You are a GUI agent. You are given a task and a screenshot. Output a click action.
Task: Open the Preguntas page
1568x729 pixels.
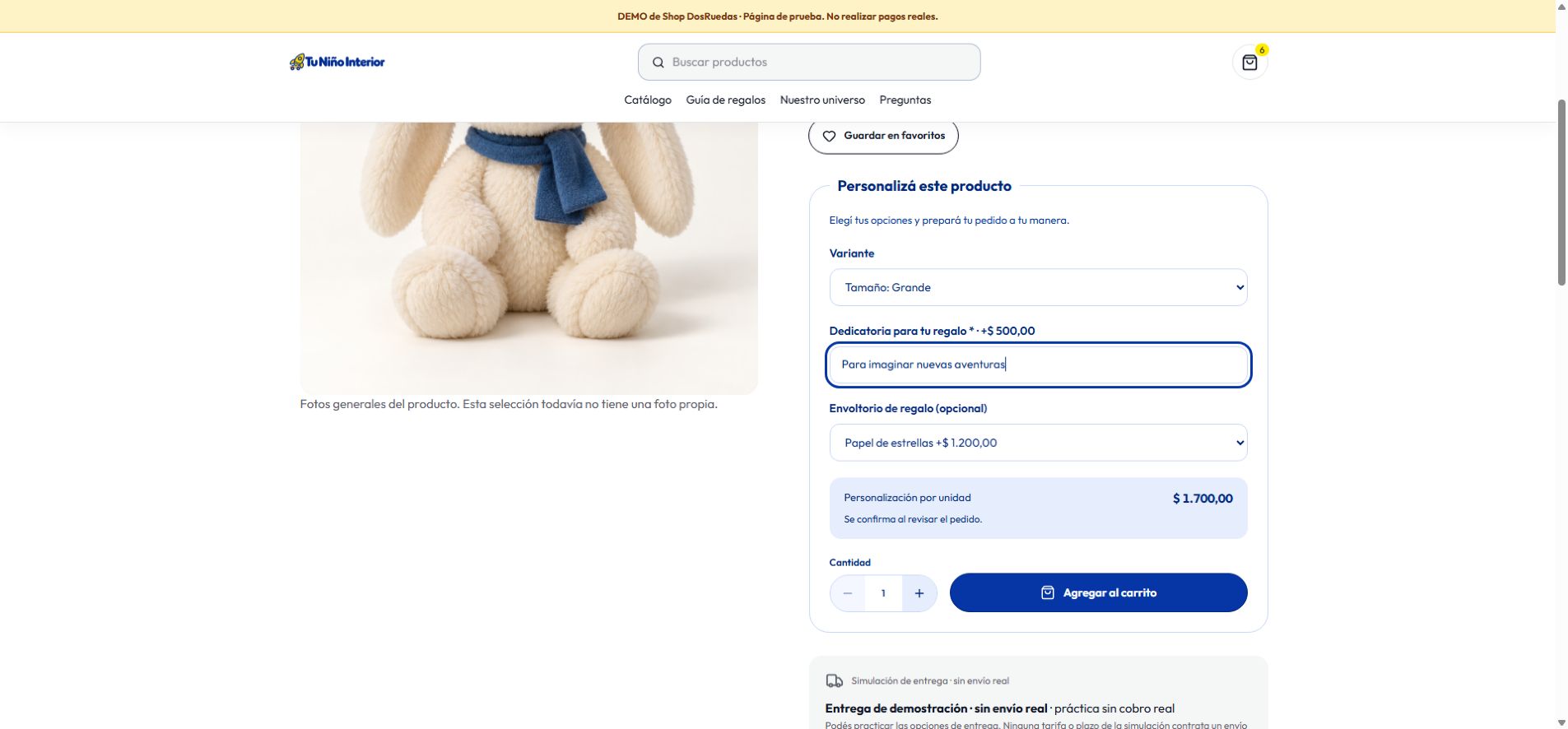tap(905, 100)
